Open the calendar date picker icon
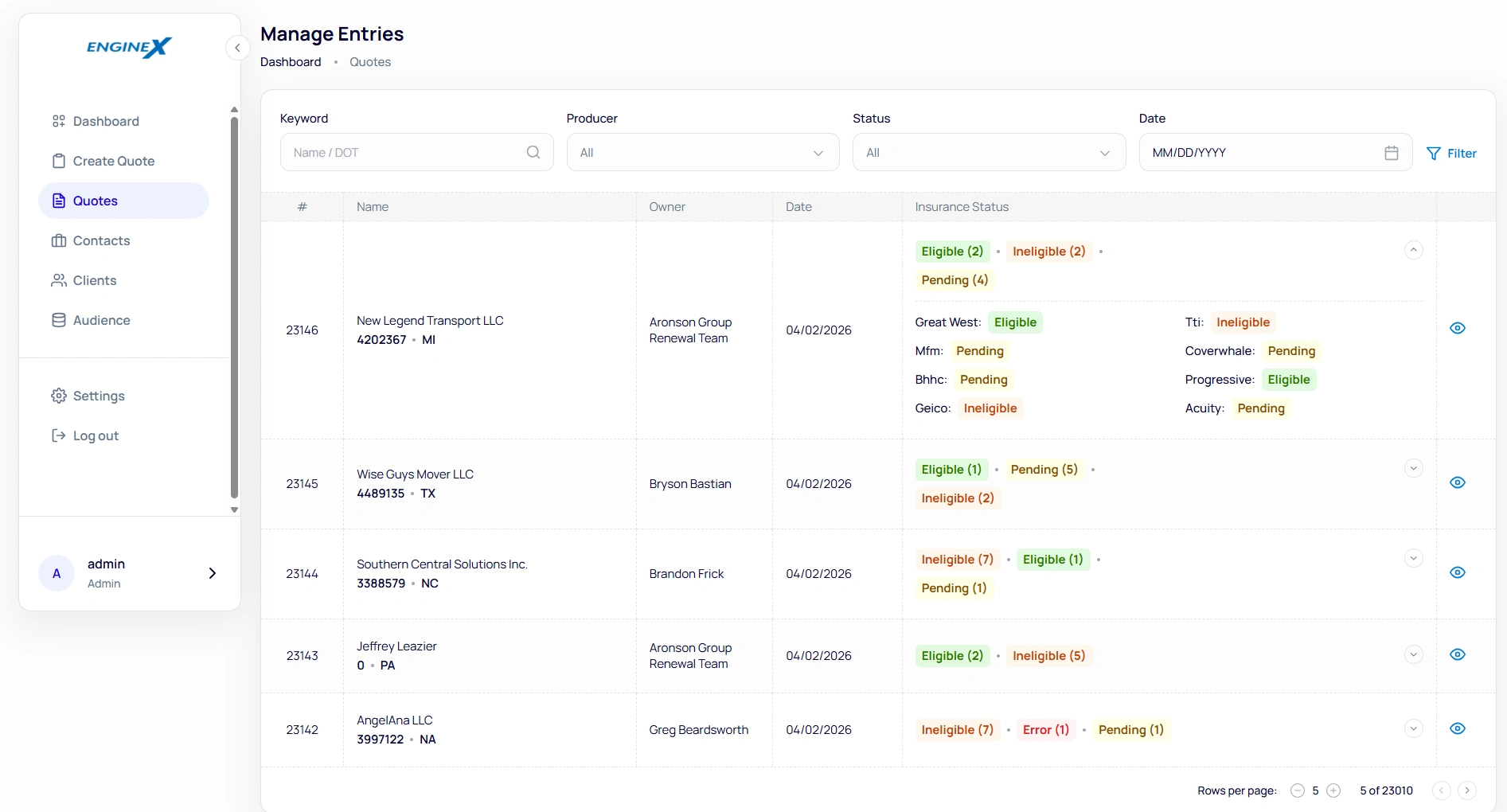Screen dimensions: 1507x812 click(1391, 153)
